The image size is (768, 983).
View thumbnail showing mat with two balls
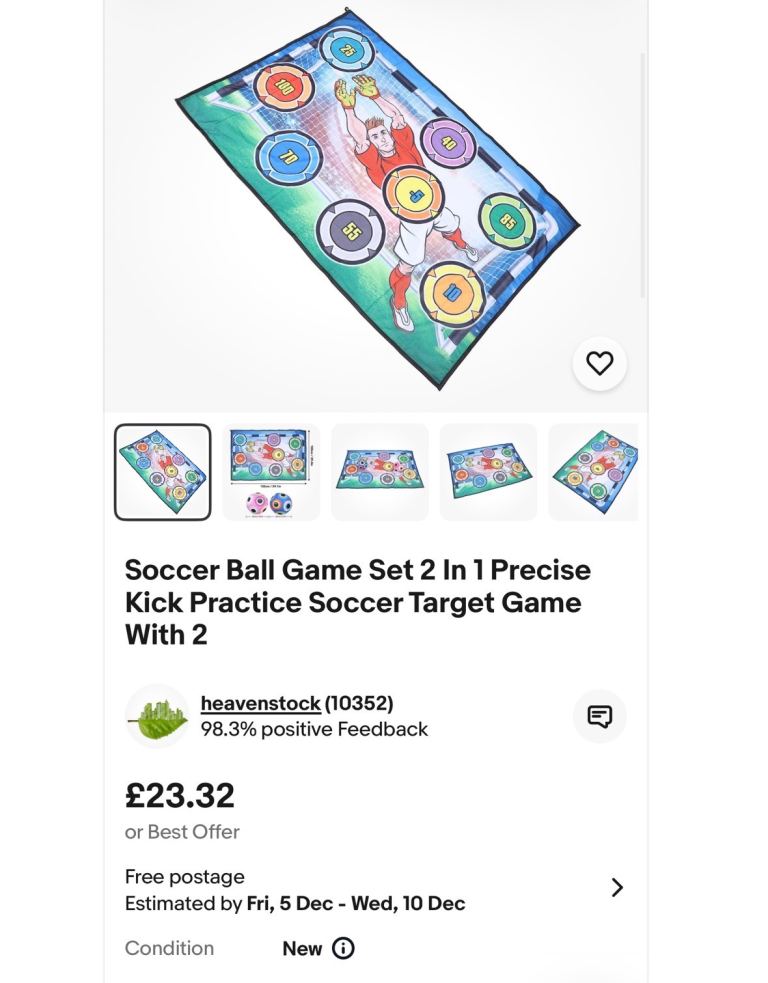(271, 472)
